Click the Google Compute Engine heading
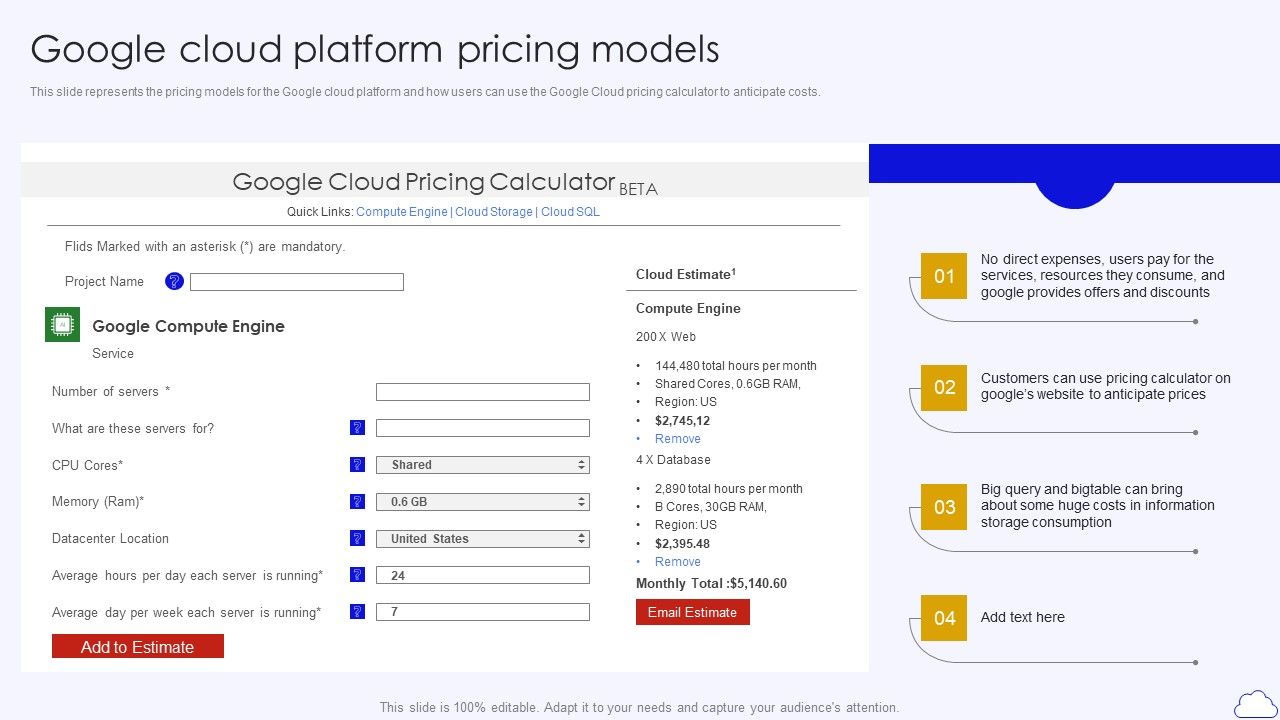Viewport: 1280px width, 720px height. pyautogui.click(x=188, y=326)
